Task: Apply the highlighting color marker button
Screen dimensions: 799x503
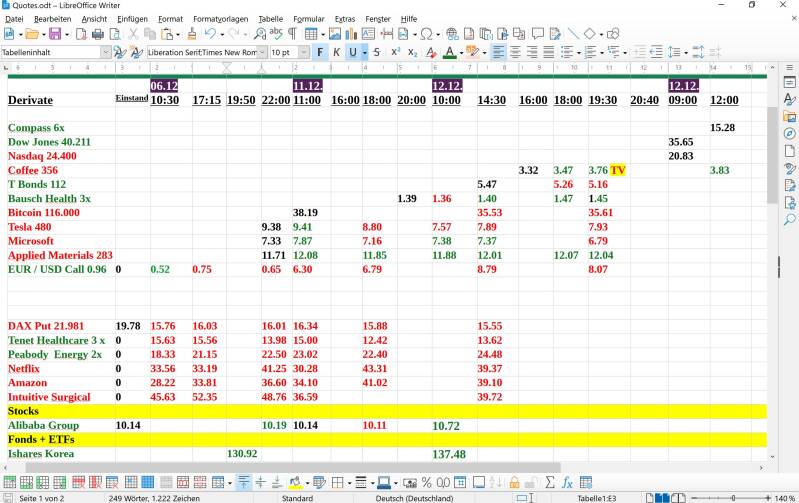Action: pyautogui.click(x=473, y=52)
